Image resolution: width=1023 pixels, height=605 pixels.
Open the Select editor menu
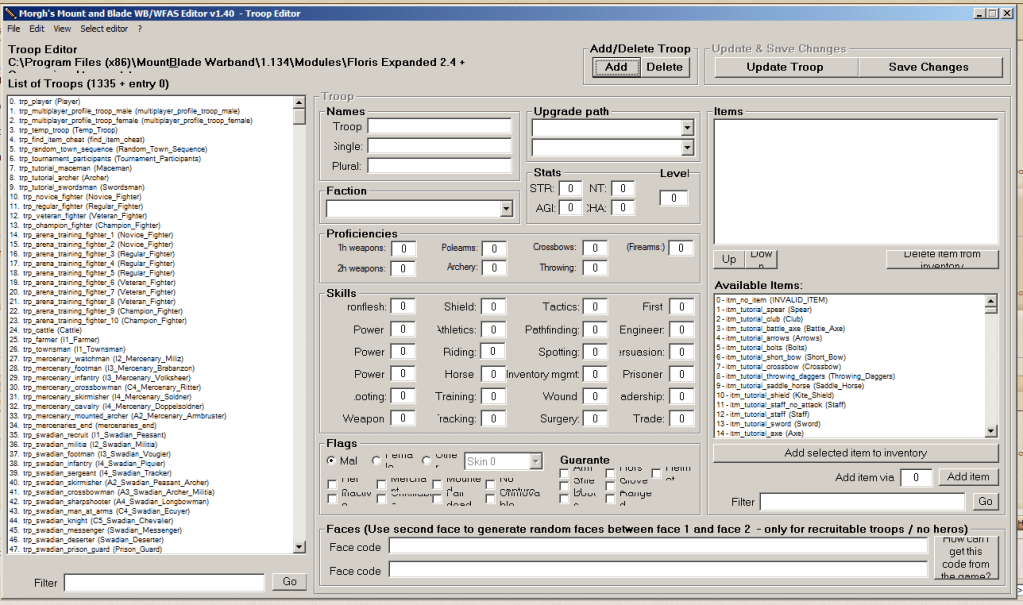click(106, 28)
